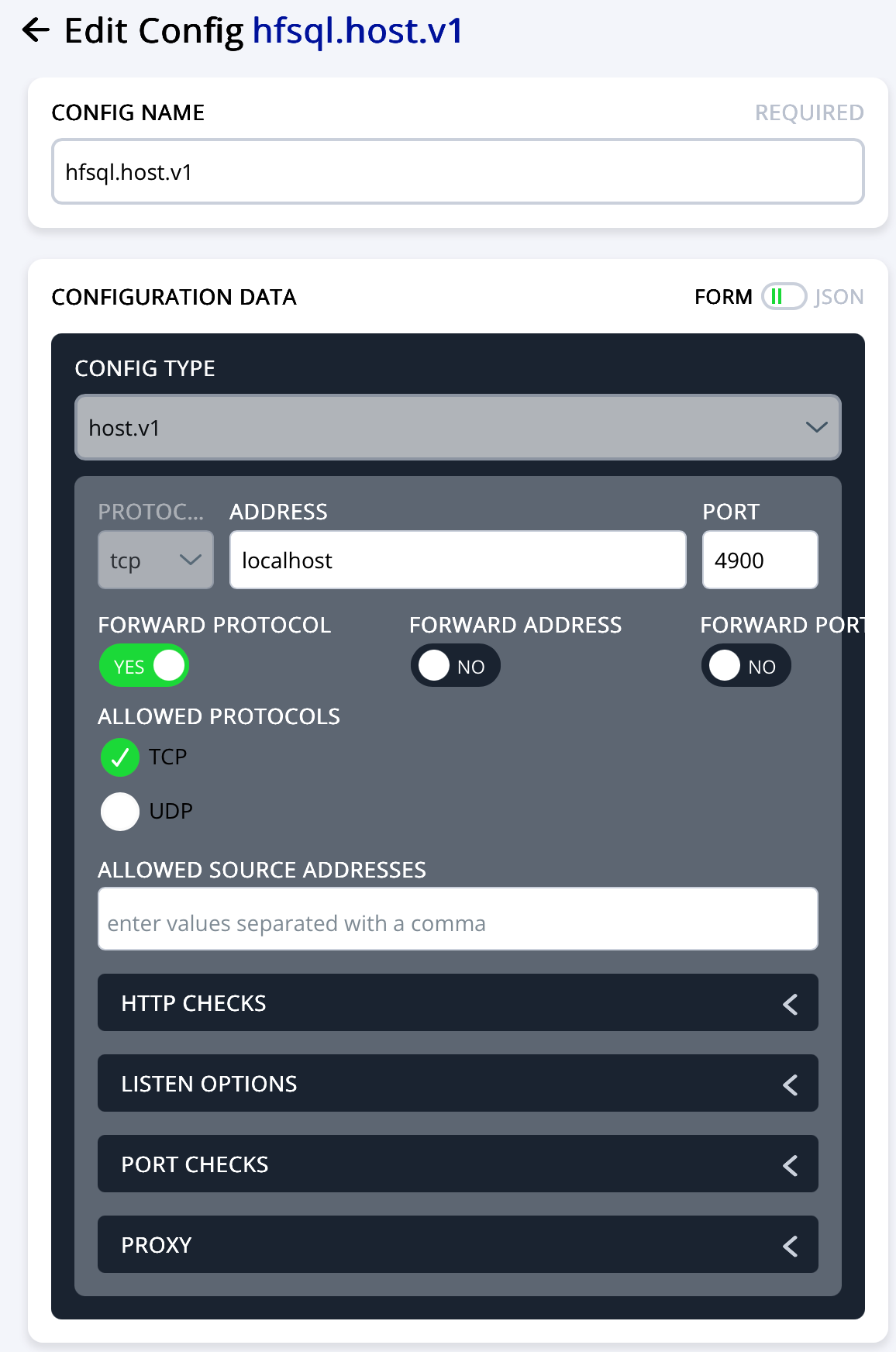This screenshot has height=1352, width=896.
Task: Expand the Proxy panel
Action: coord(458,1245)
